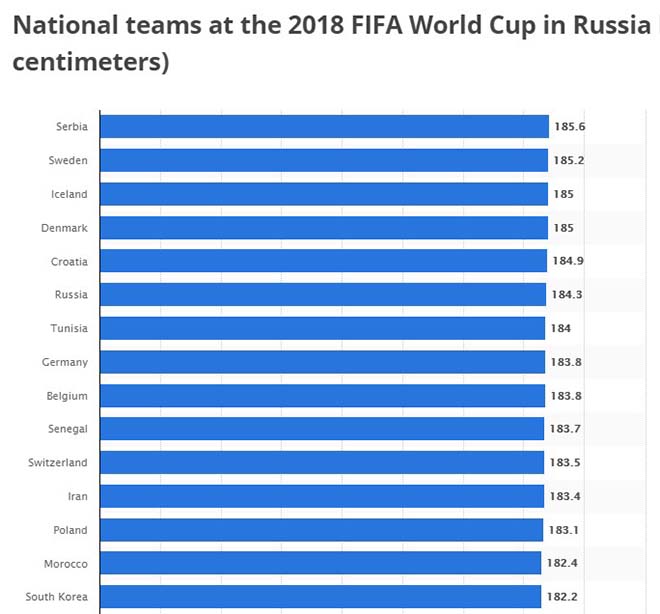Click the South Korea bar
Viewport: 660px width, 614px height.
pos(319,597)
